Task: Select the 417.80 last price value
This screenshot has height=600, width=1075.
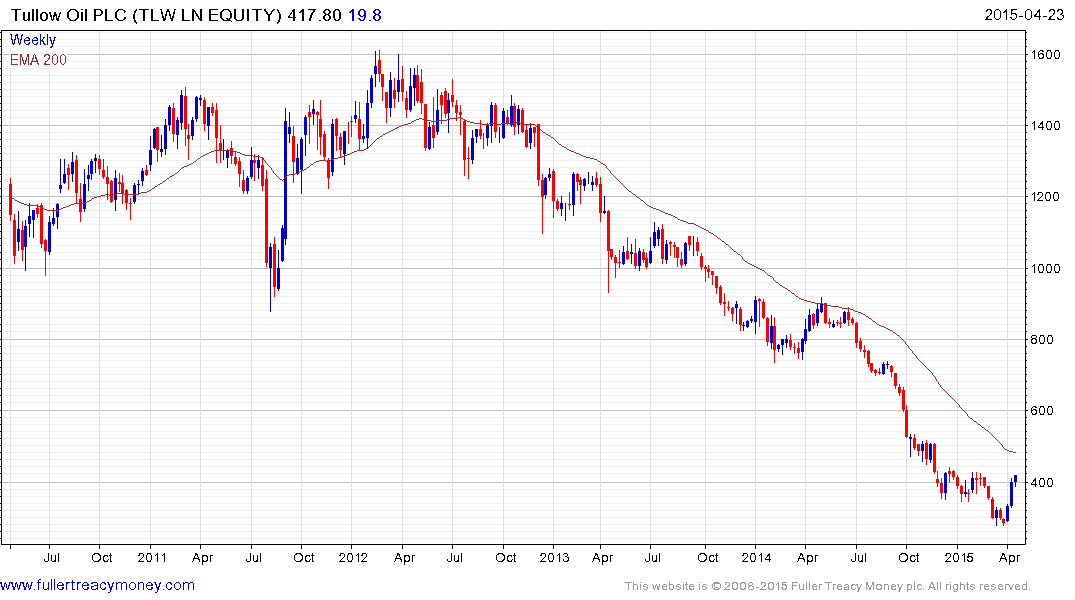Action: click(314, 15)
